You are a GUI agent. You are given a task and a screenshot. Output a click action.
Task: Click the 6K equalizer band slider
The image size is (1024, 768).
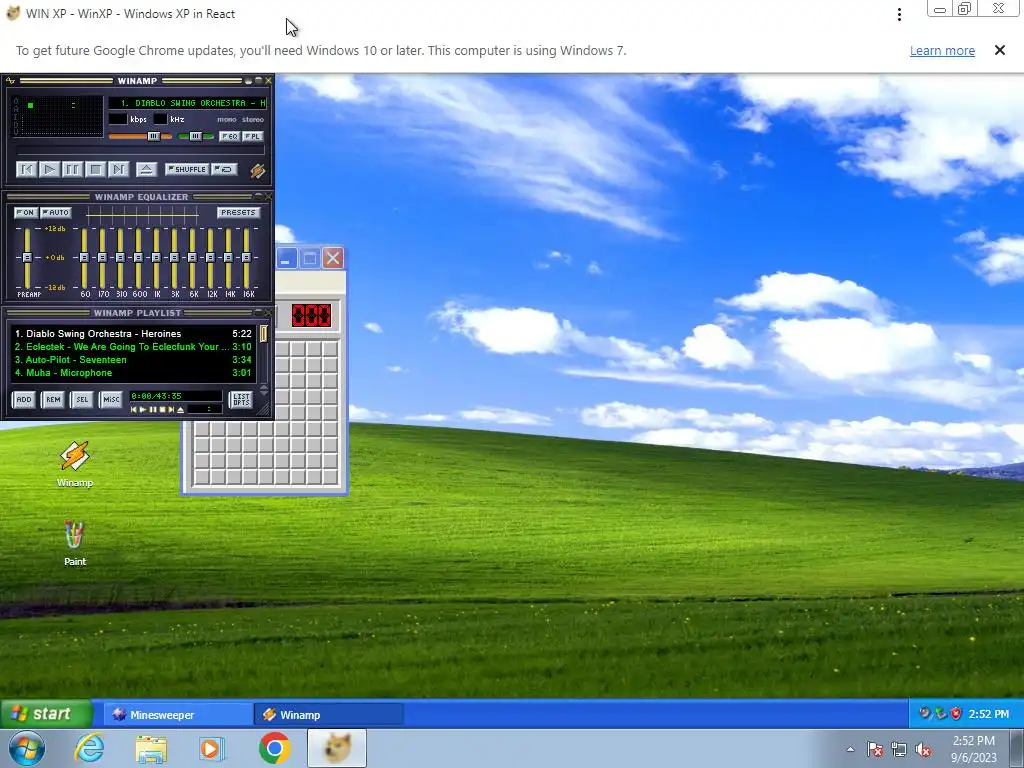point(192,258)
